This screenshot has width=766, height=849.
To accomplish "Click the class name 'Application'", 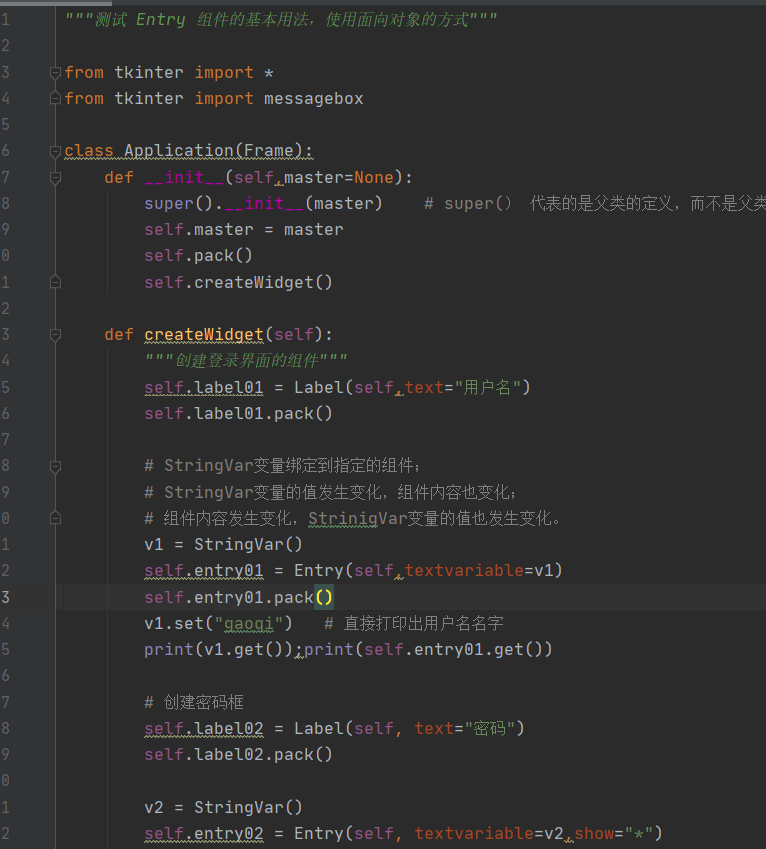I will coord(179,151).
